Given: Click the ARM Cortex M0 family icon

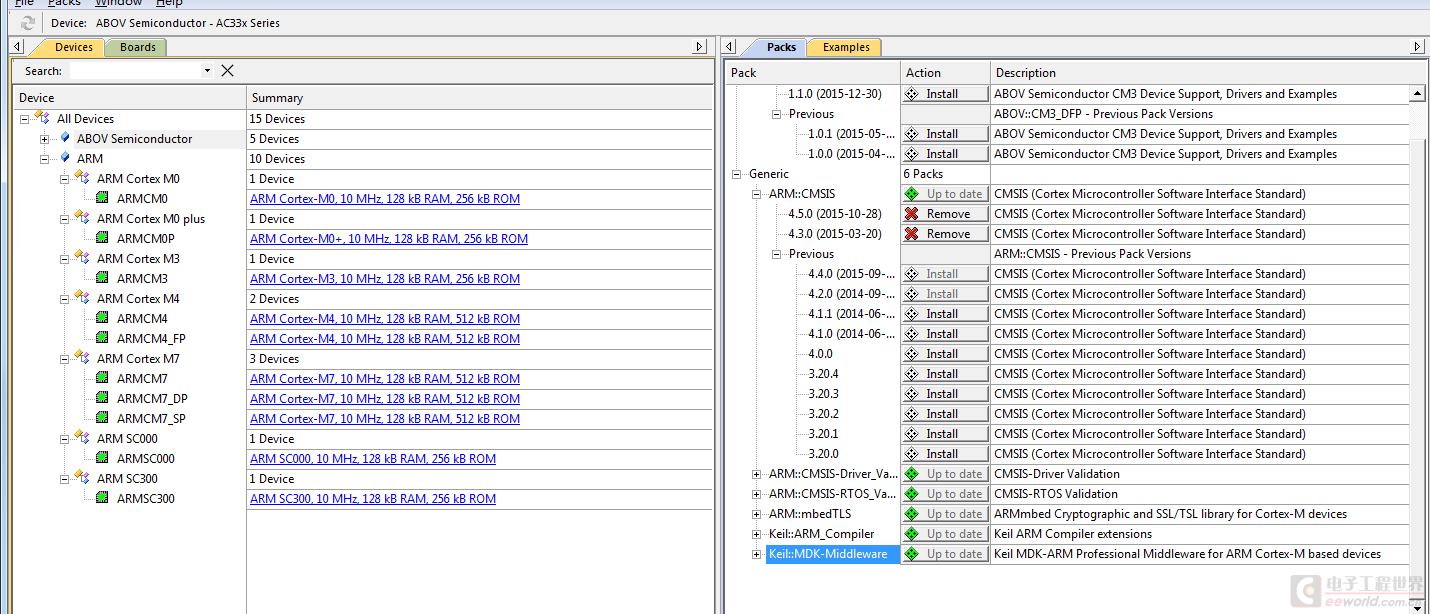Looking at the screenshot, I should pyautogui.click(x=82, y=178).
